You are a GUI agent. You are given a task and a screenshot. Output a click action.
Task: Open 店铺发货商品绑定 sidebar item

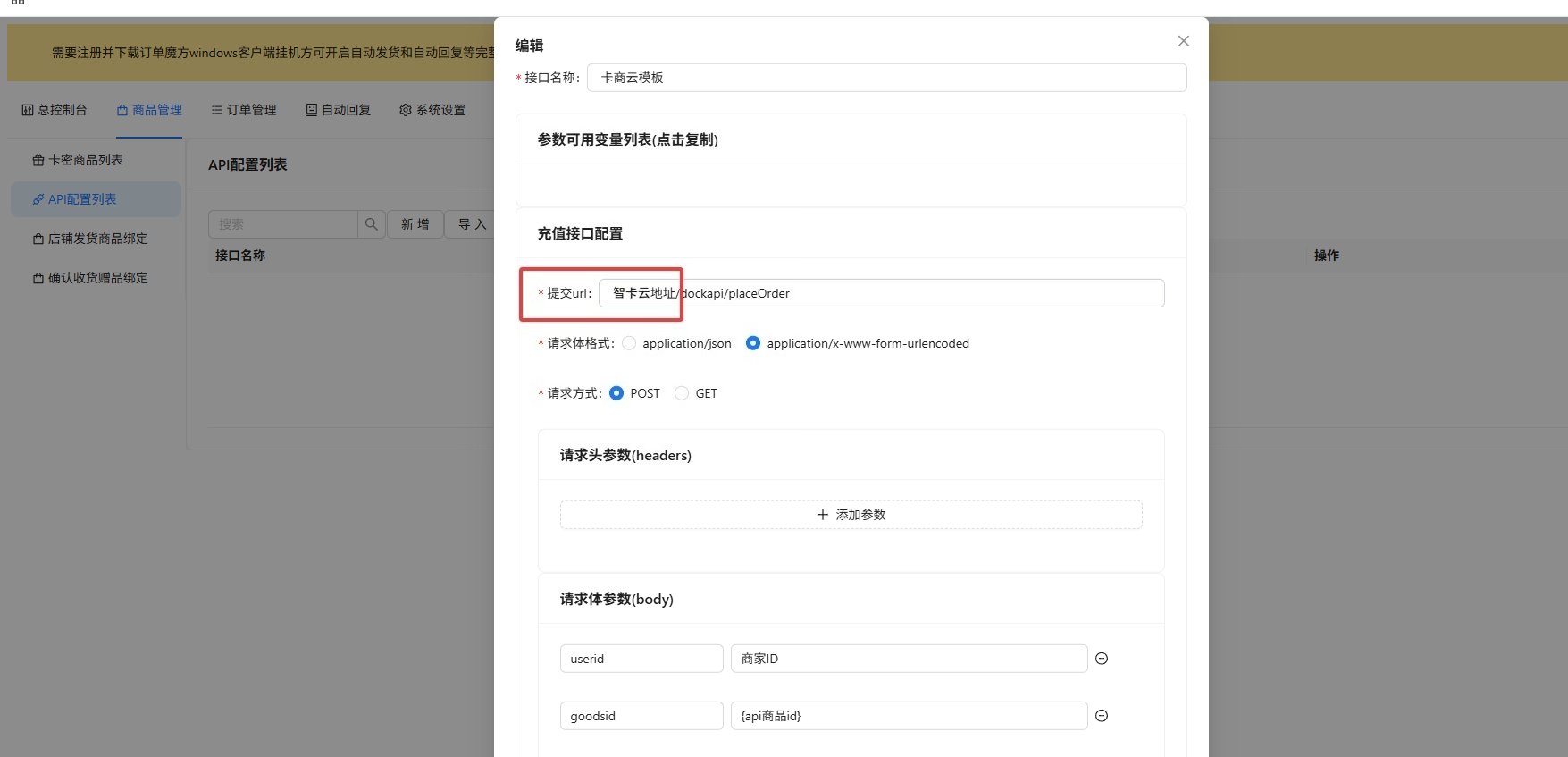pos(97,239)
